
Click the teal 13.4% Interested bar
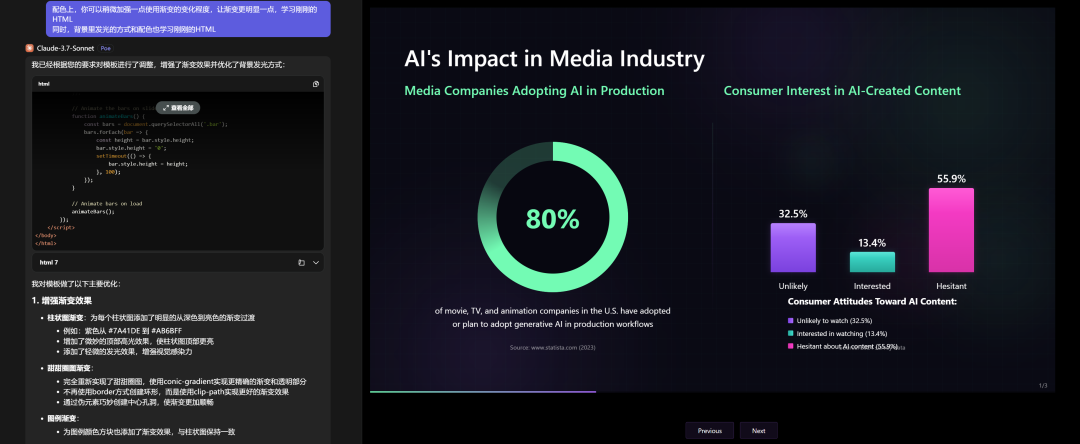[x=872, y=262]
